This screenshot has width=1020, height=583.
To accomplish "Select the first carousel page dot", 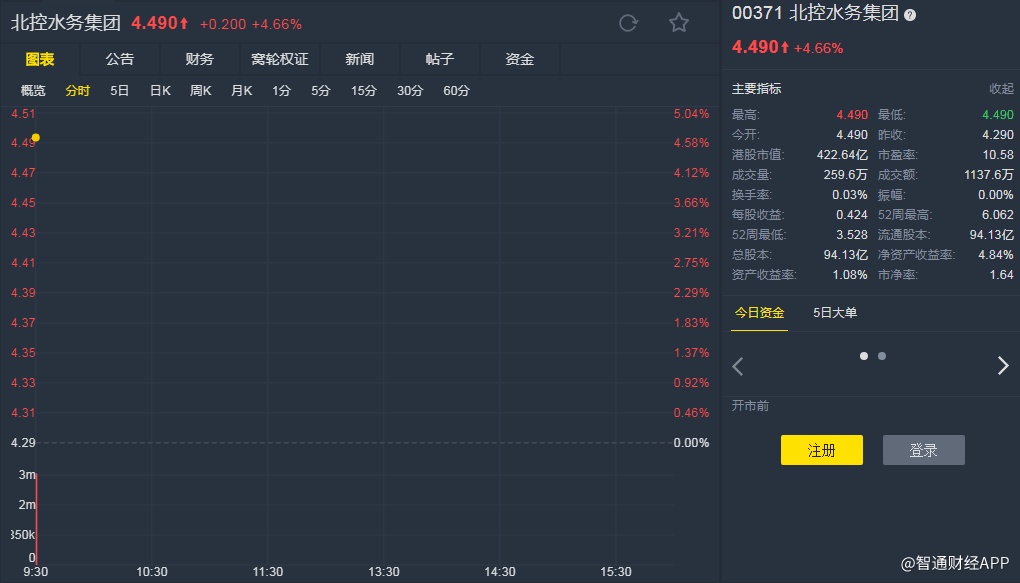I will click(x=864, y=356).
